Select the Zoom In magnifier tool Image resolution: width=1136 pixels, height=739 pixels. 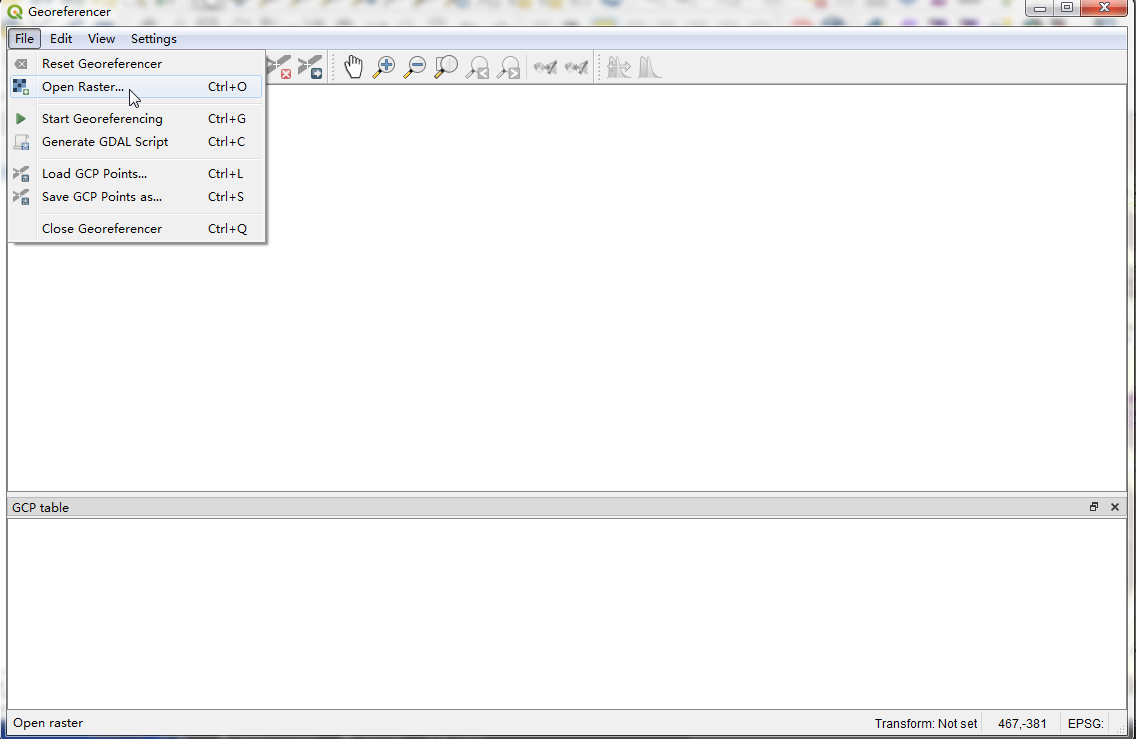pos(384,67)
